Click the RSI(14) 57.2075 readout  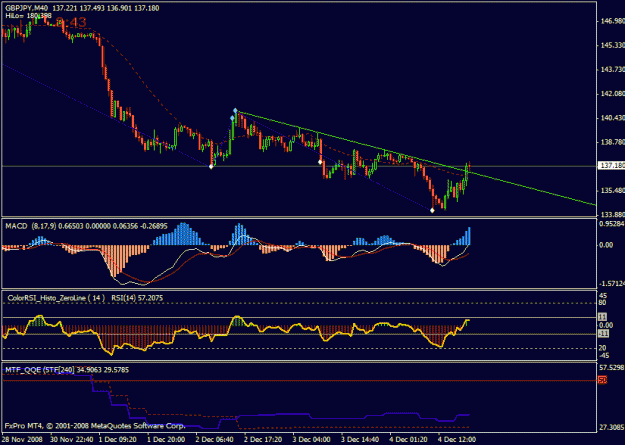click(x=137, y=298)
